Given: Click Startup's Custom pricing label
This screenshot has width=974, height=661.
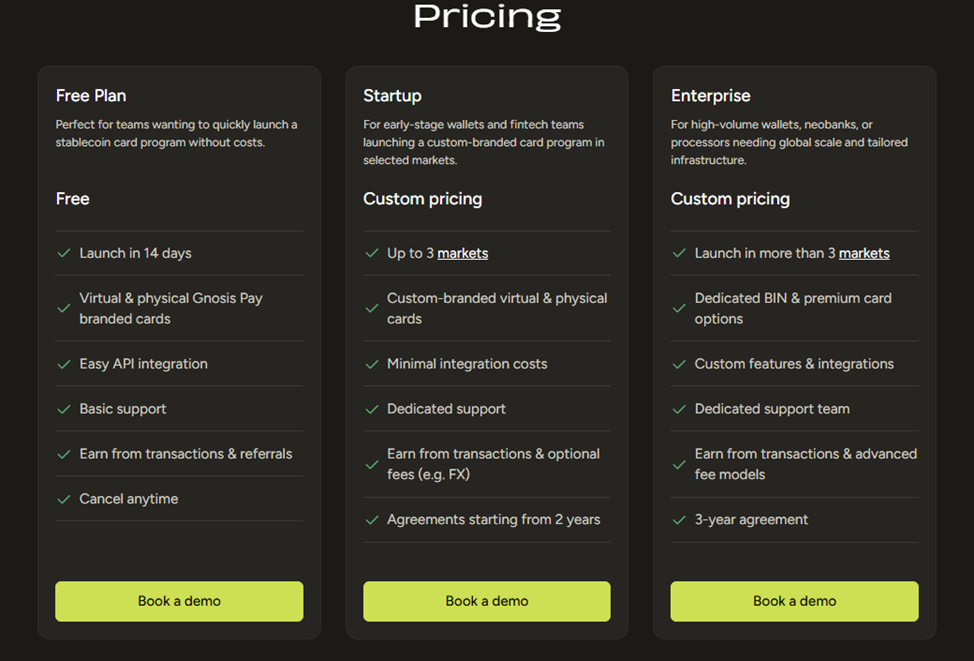Looking at the screenshot, I should 422,199.
